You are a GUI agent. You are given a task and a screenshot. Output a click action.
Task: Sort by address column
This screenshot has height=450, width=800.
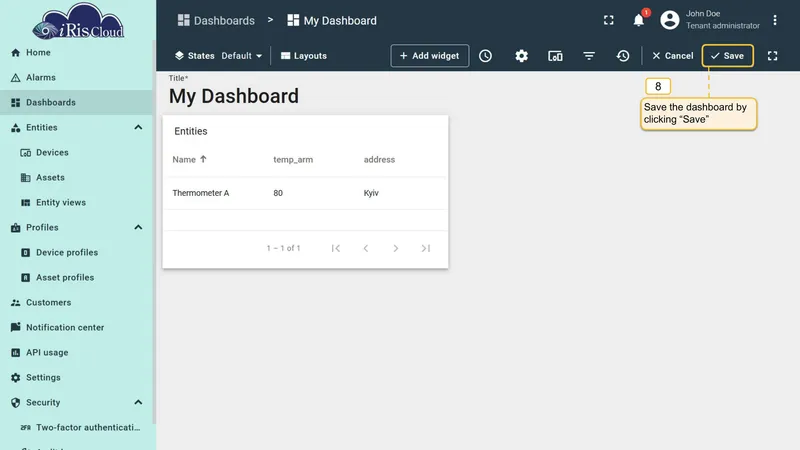point(379,160)
